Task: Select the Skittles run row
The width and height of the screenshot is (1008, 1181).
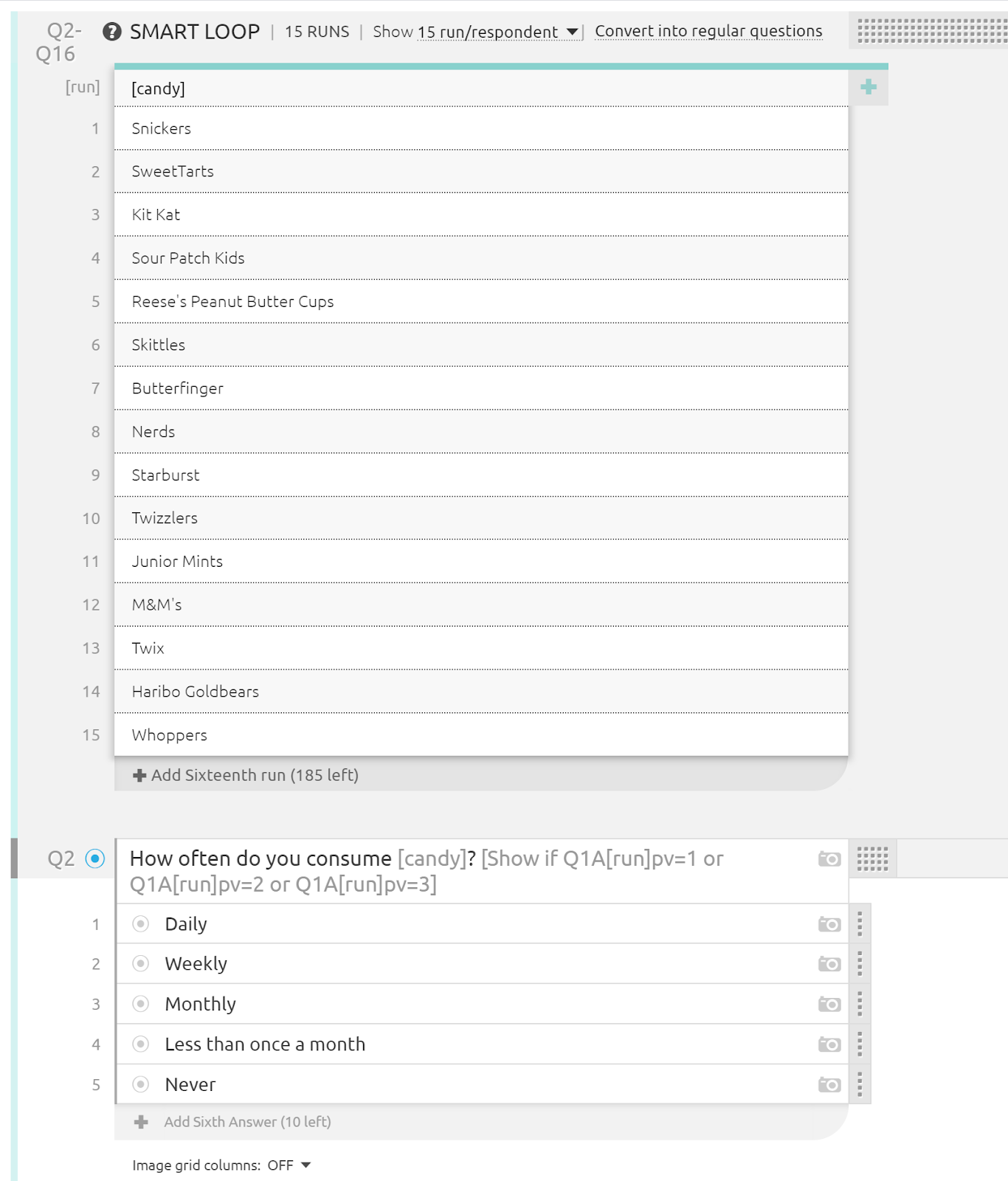Action: 481,345
